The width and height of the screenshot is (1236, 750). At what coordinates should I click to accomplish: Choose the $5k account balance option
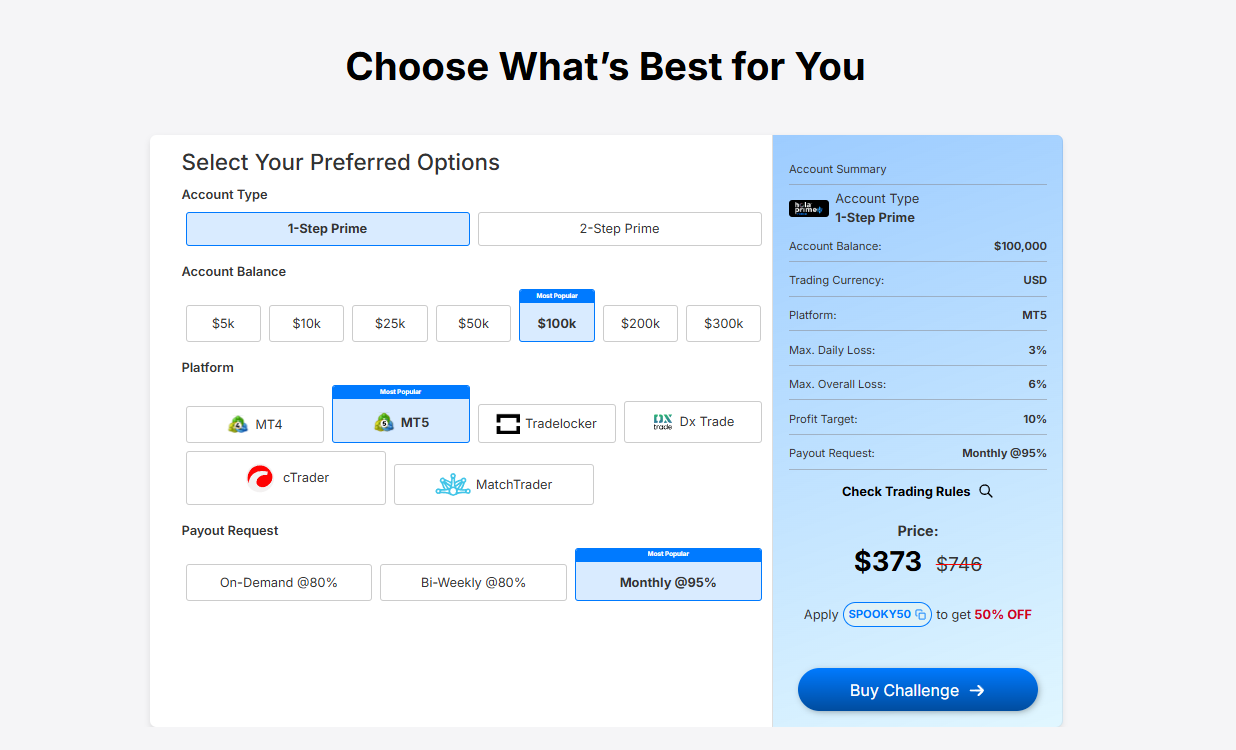[223, 324]
